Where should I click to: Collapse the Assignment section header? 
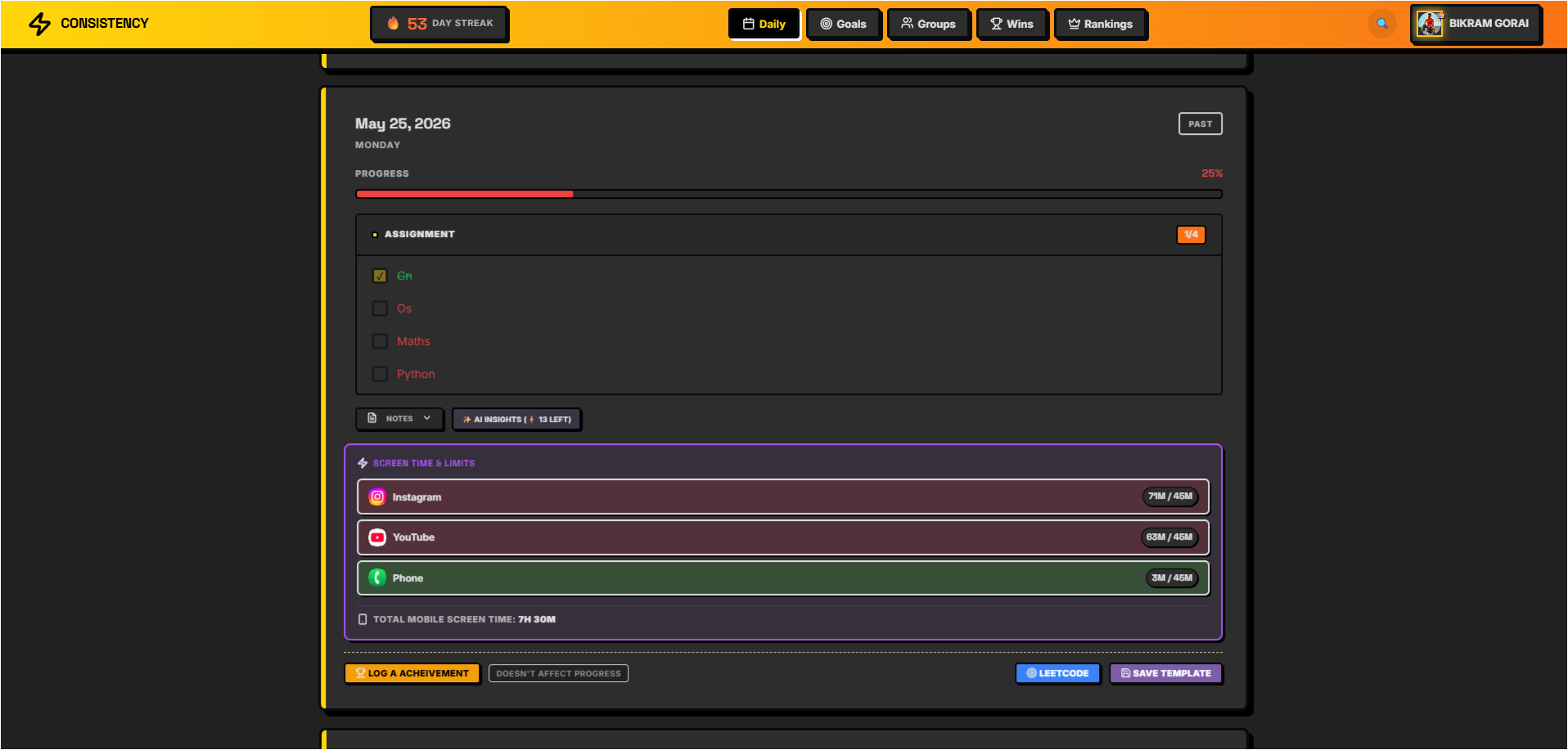pos(789,235)
